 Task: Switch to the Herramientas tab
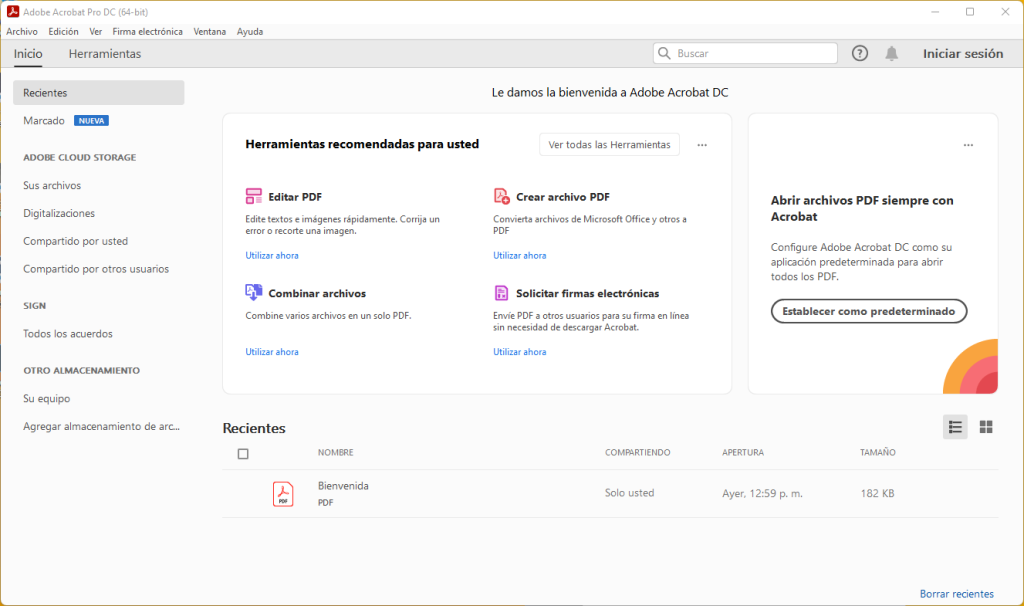point(104,54)
